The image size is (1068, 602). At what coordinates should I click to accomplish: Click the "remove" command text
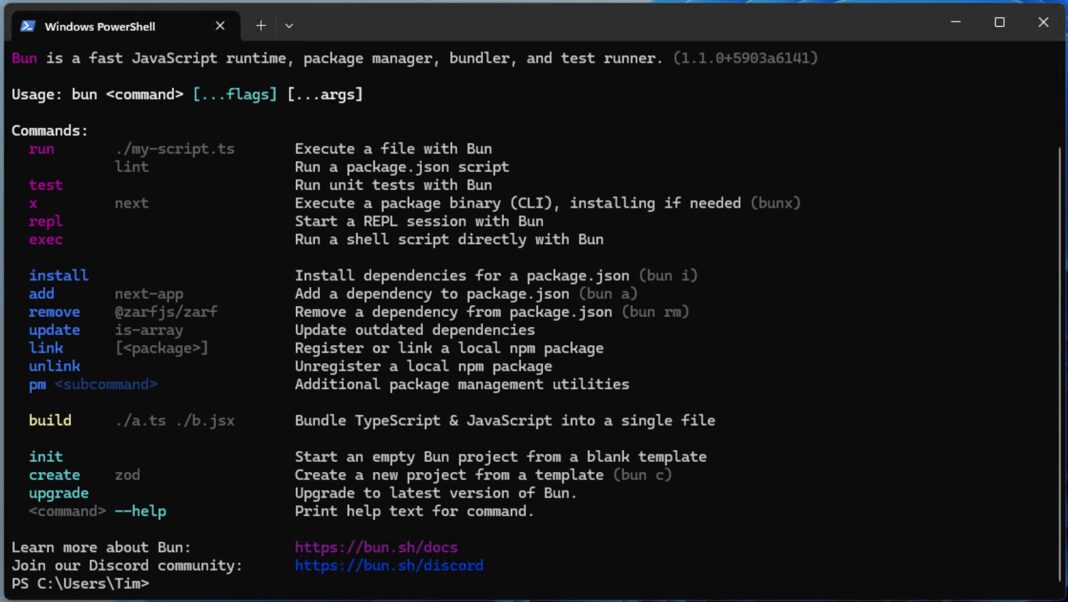(x=54, y=311)
